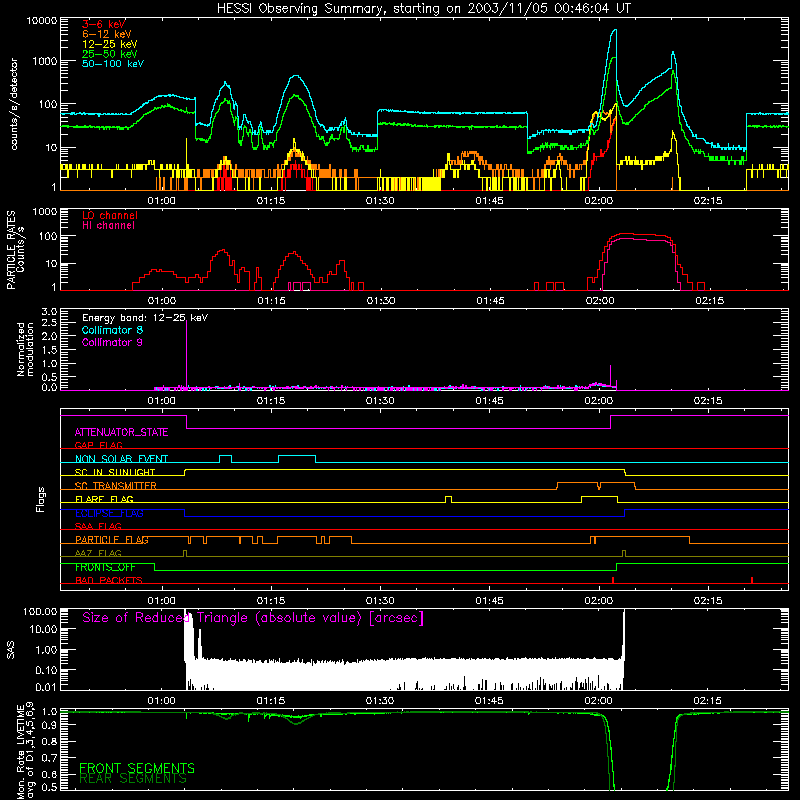The width and height of the screenshot is (800, 800).
Task: Click the 0.9 tick on livetime axis
Action: click(51, 723)
